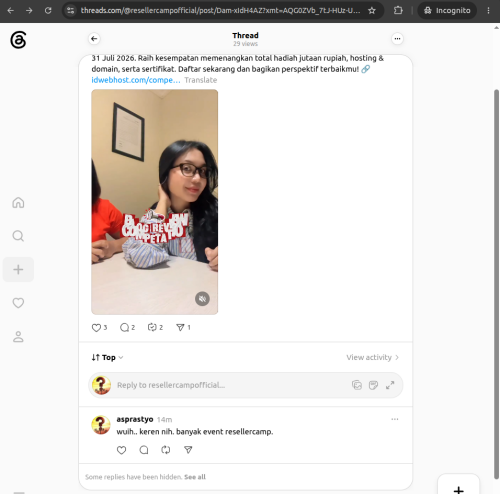The width and height of the screenshot is (500, 494).
Task: Open View activity
Action: (x=372, y=357)
